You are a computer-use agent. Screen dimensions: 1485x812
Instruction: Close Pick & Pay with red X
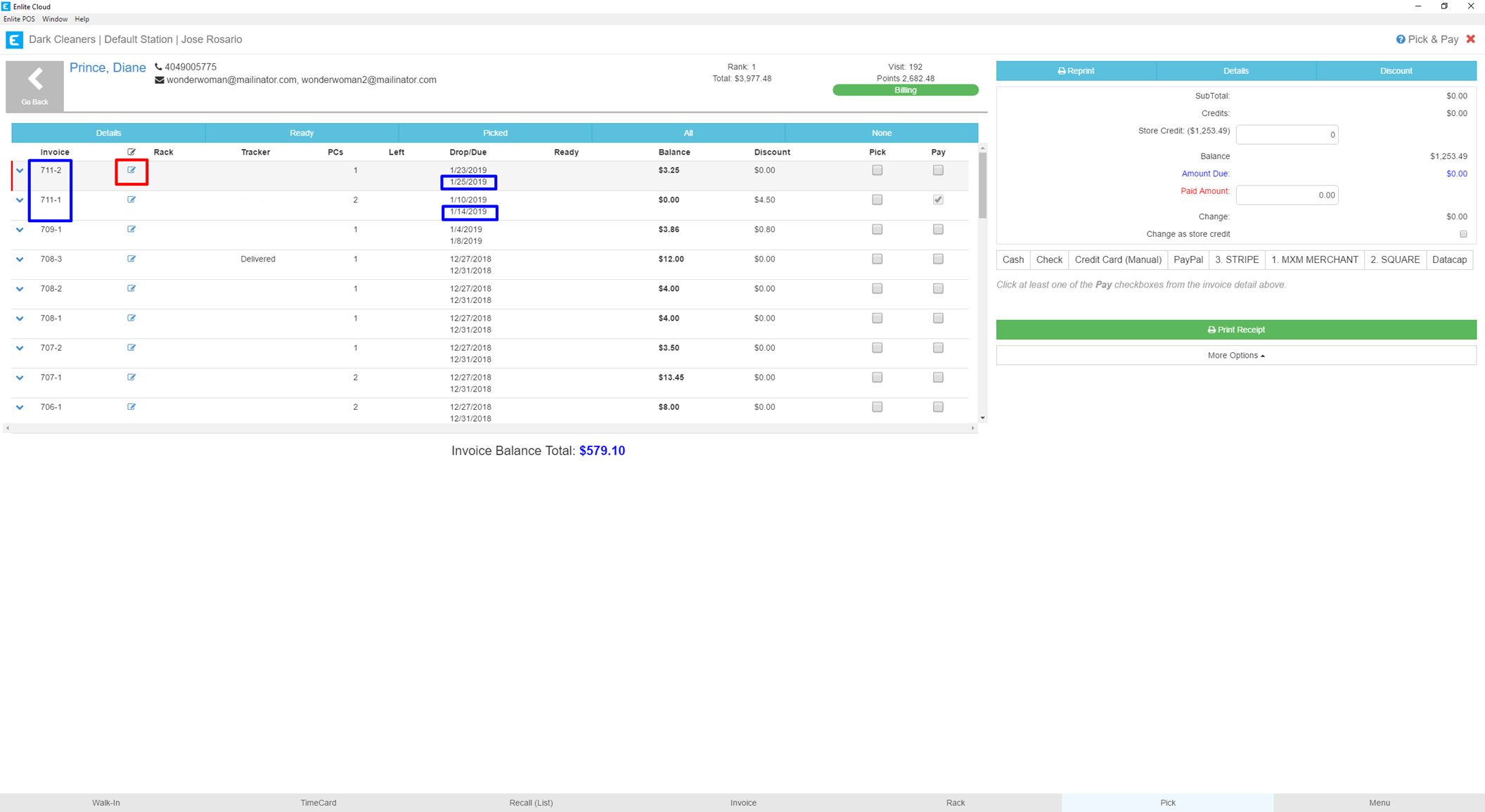[1470, 39]
